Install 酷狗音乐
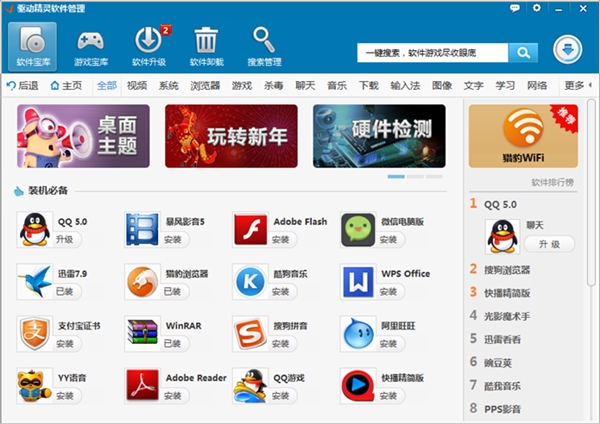Viewport: 600px width, 424px height. point(282,292)
